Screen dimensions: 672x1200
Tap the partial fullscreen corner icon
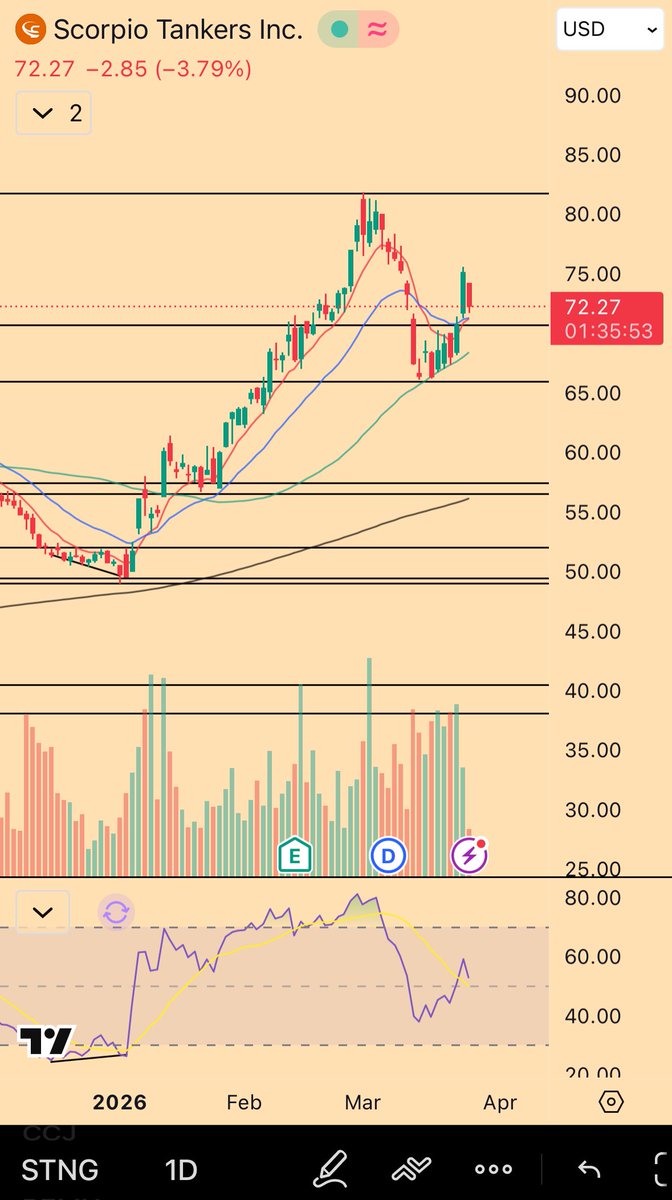(x=662, y=1169)
